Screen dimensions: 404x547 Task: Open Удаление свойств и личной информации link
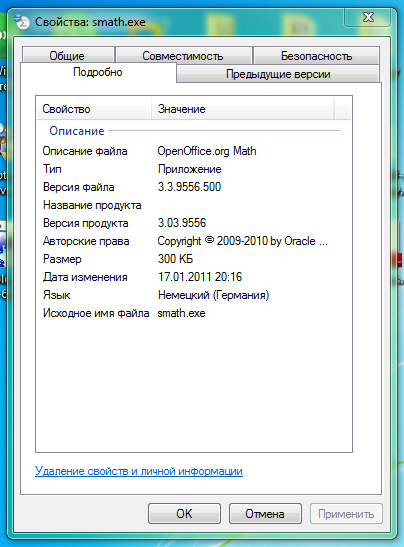point(139,471)
